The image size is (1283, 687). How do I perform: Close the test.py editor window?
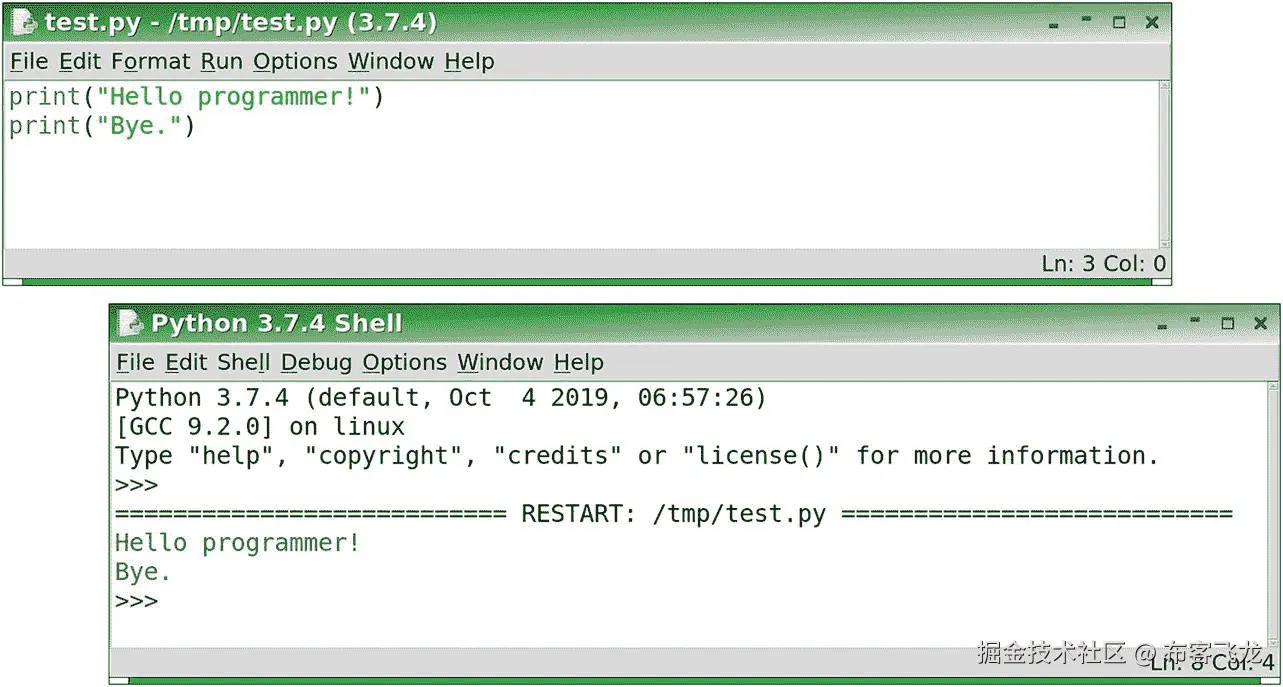click(1152, 22)
